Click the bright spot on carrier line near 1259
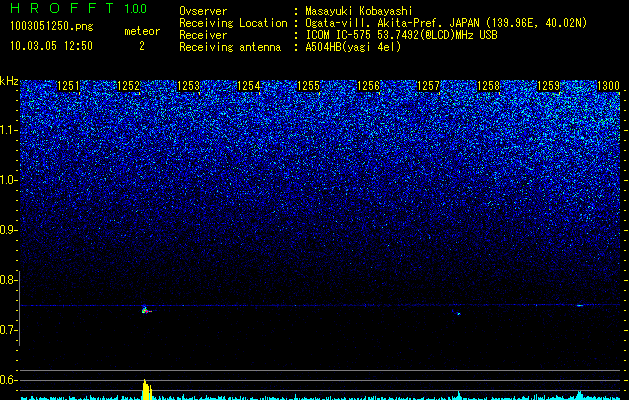 point(580,305)
